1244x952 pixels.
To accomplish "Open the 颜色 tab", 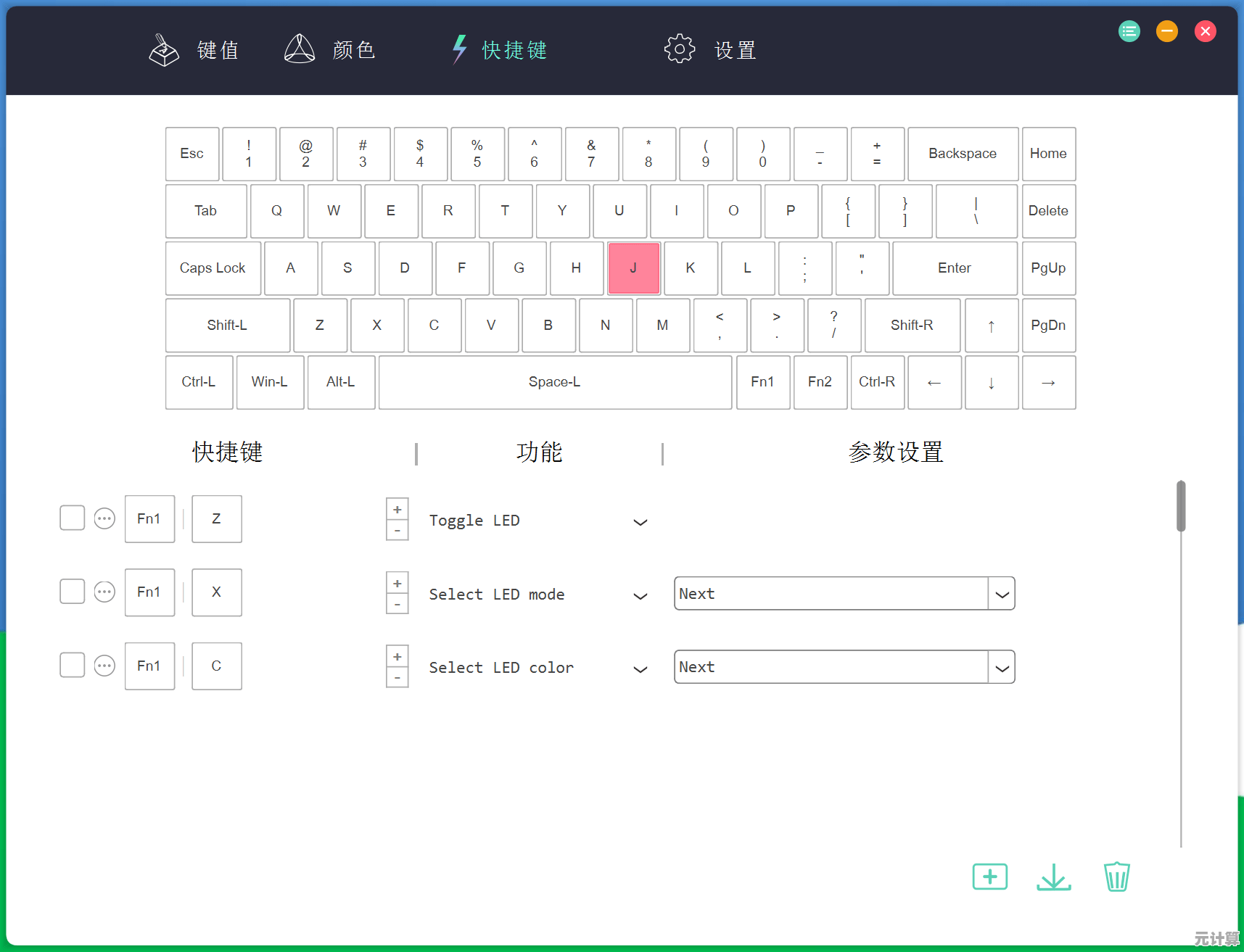I will [x=330, y=49].
